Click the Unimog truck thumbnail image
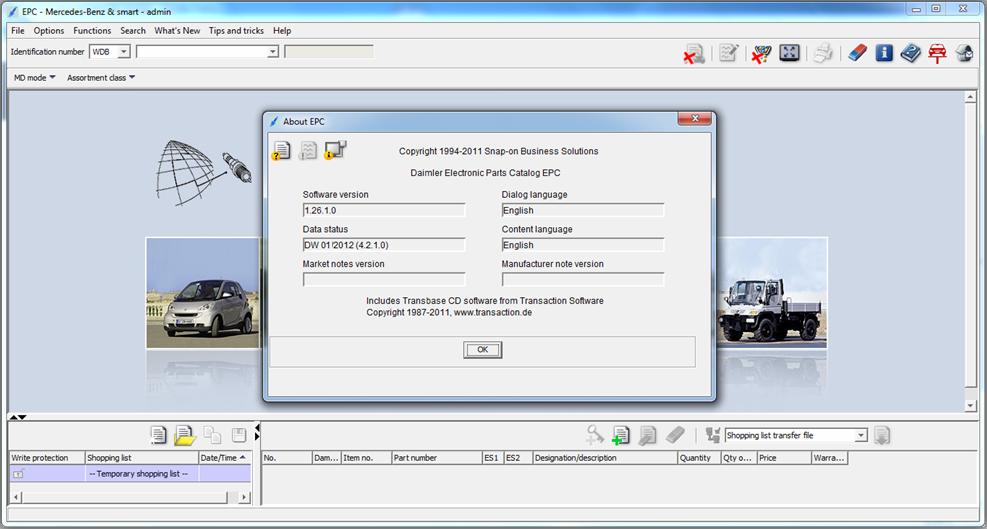 click(x=772, y=293)
